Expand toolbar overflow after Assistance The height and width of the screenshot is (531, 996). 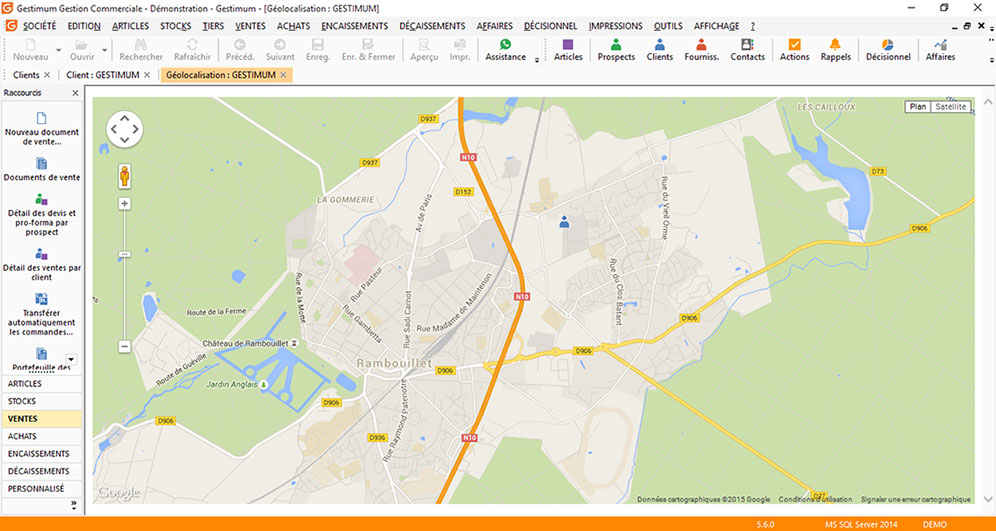[537, 60]
